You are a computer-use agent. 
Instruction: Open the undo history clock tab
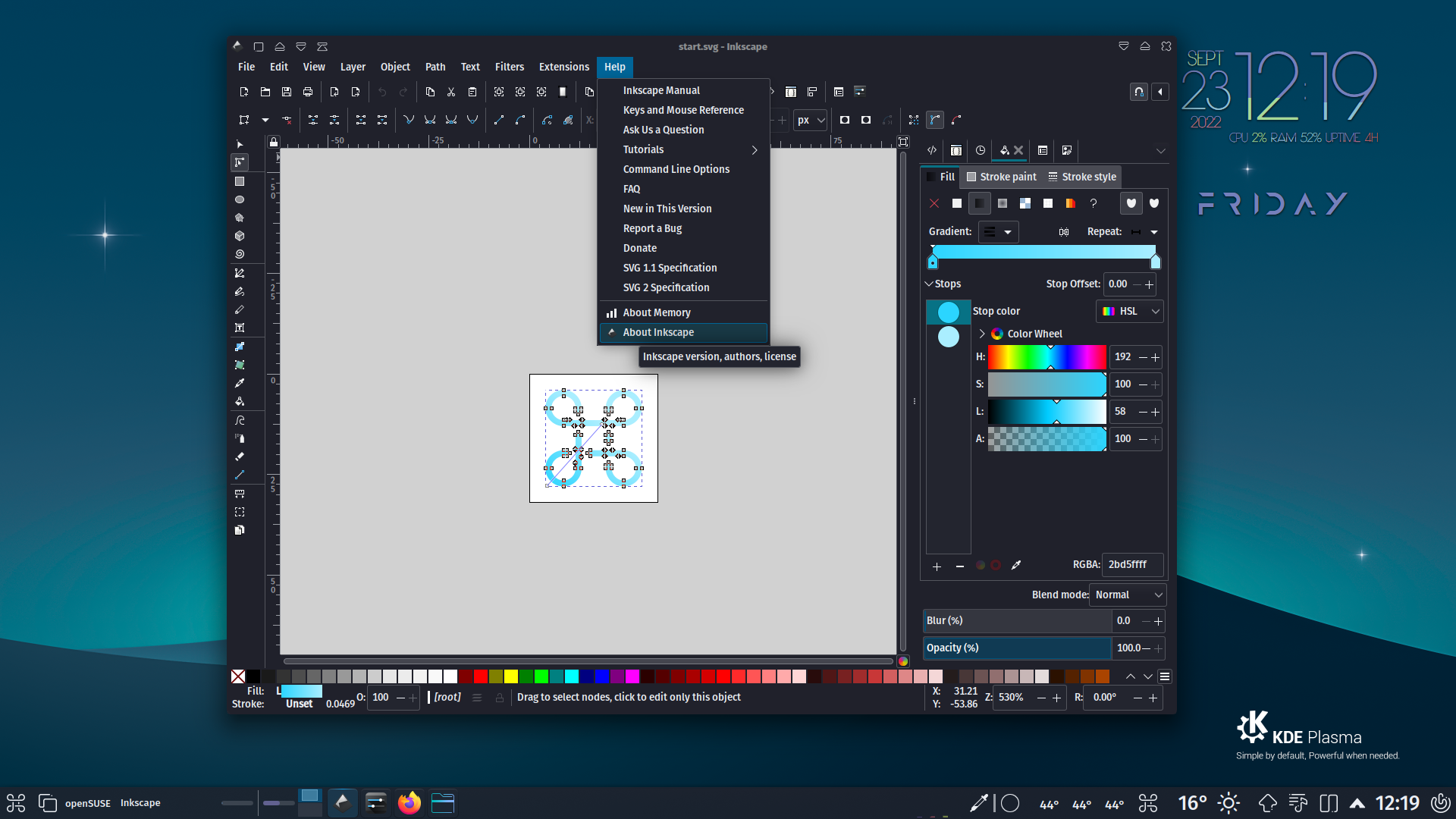pyautogui.click(x=981, y=150)
